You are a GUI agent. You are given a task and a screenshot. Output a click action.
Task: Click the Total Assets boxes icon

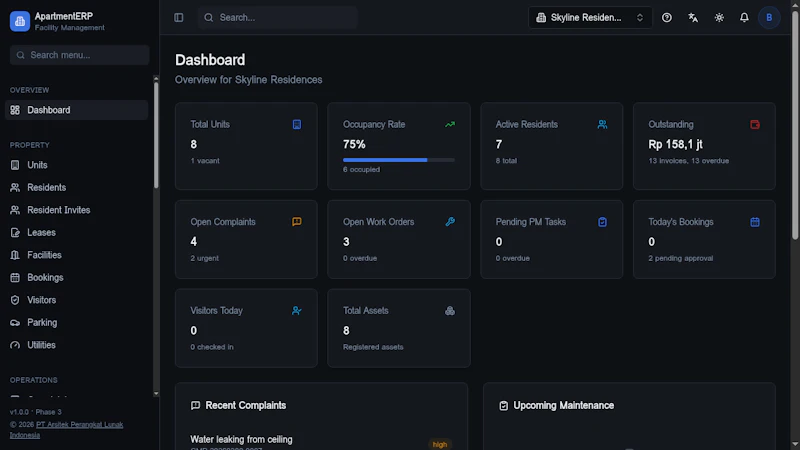pyautogui.click(x=449, y=311)
